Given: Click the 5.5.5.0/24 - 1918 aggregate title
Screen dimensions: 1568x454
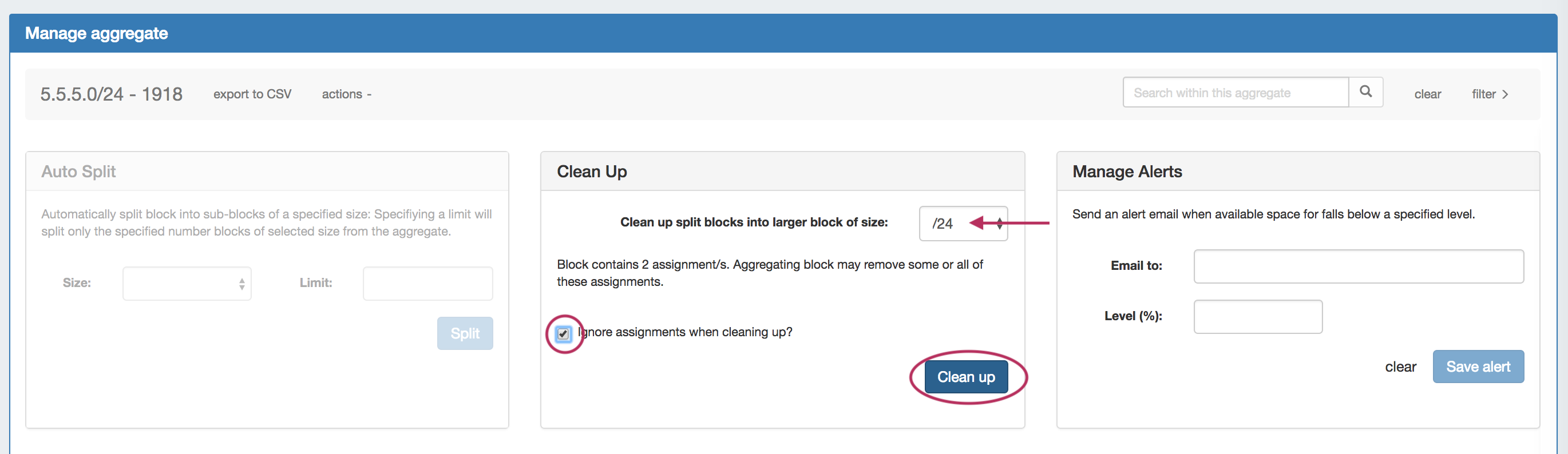Looking at the screenshot, I should coord(112,94).
